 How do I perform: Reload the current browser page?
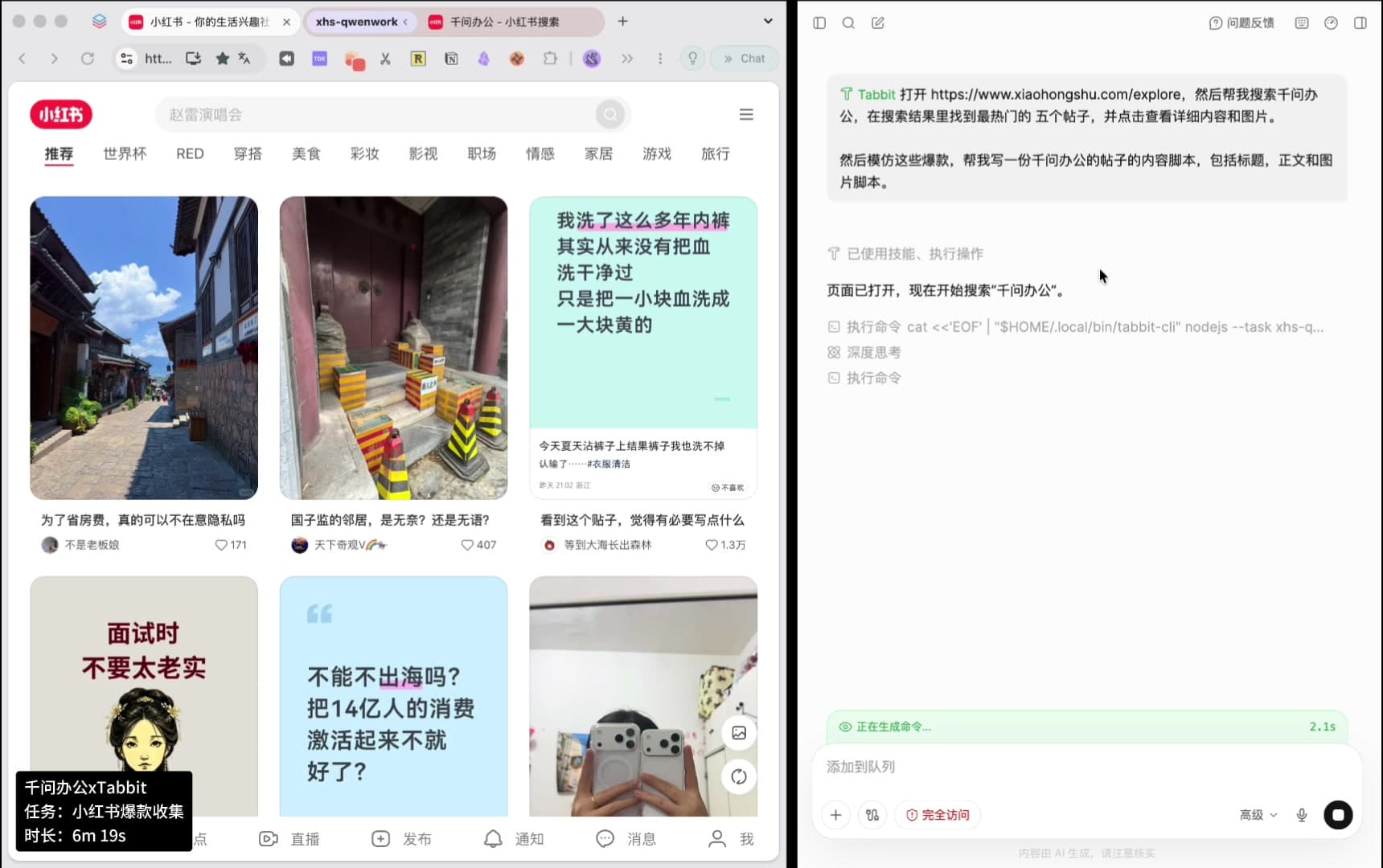(88, 59)
